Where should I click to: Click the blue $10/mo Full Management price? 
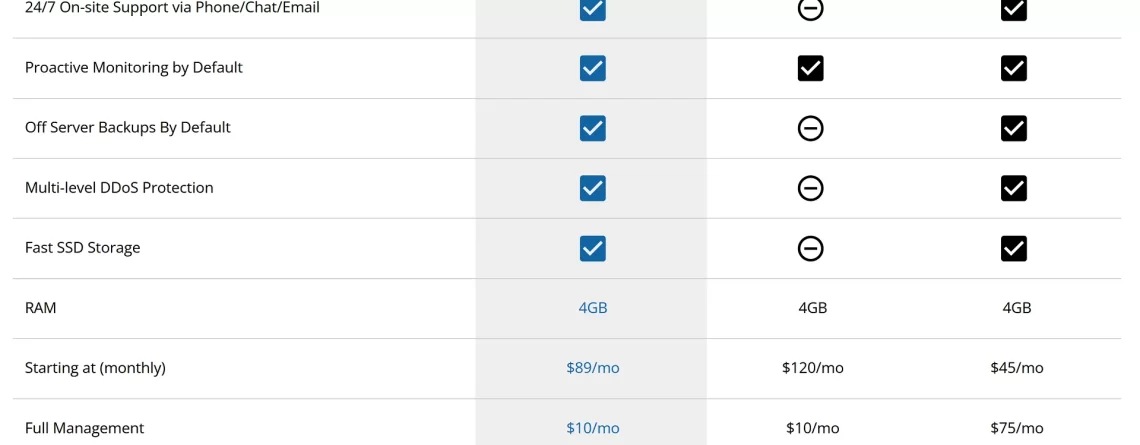click(593, 428)
